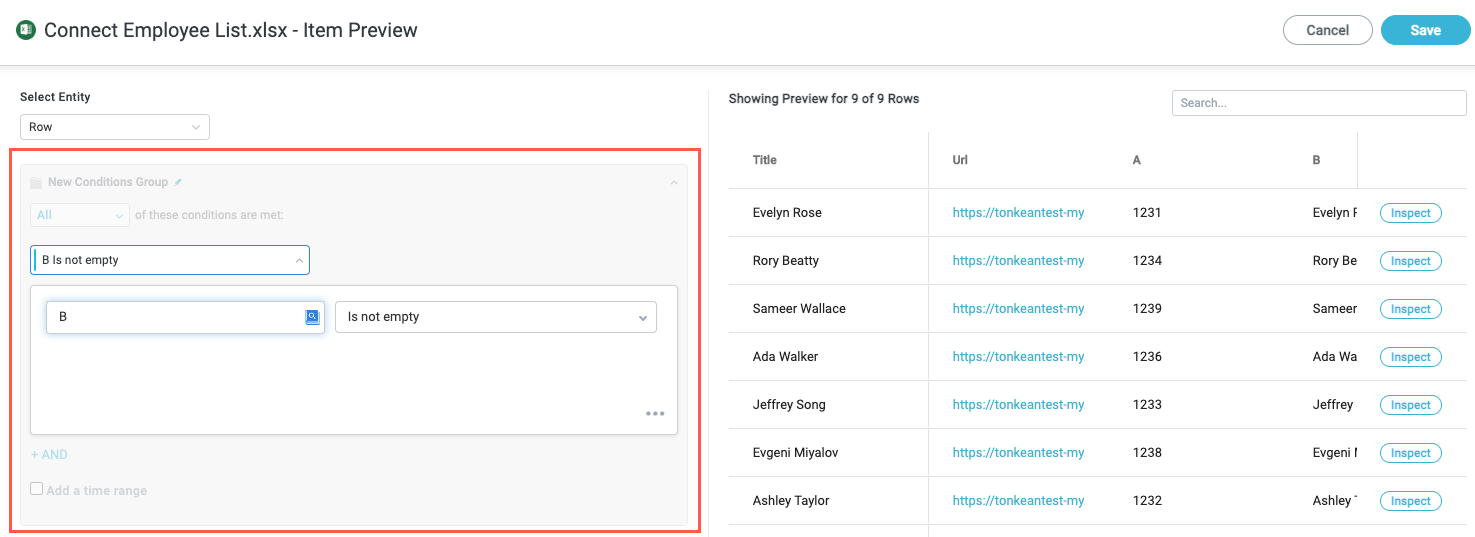Click the Excel file icon in header
This screenshot has height=537, width=1475.
click(26, 30)
